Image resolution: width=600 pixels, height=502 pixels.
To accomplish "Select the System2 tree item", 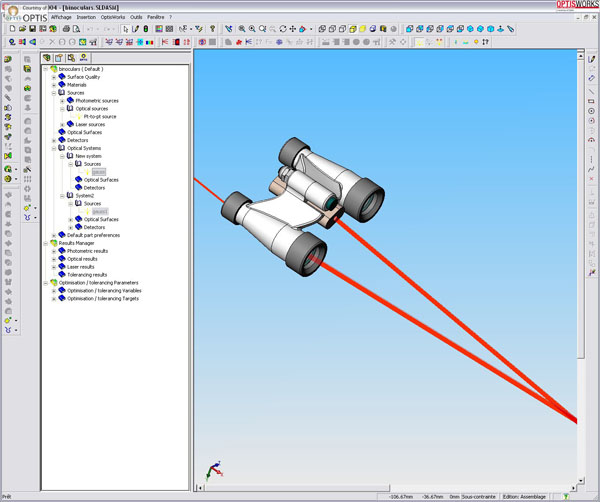I will click(85, 196).
